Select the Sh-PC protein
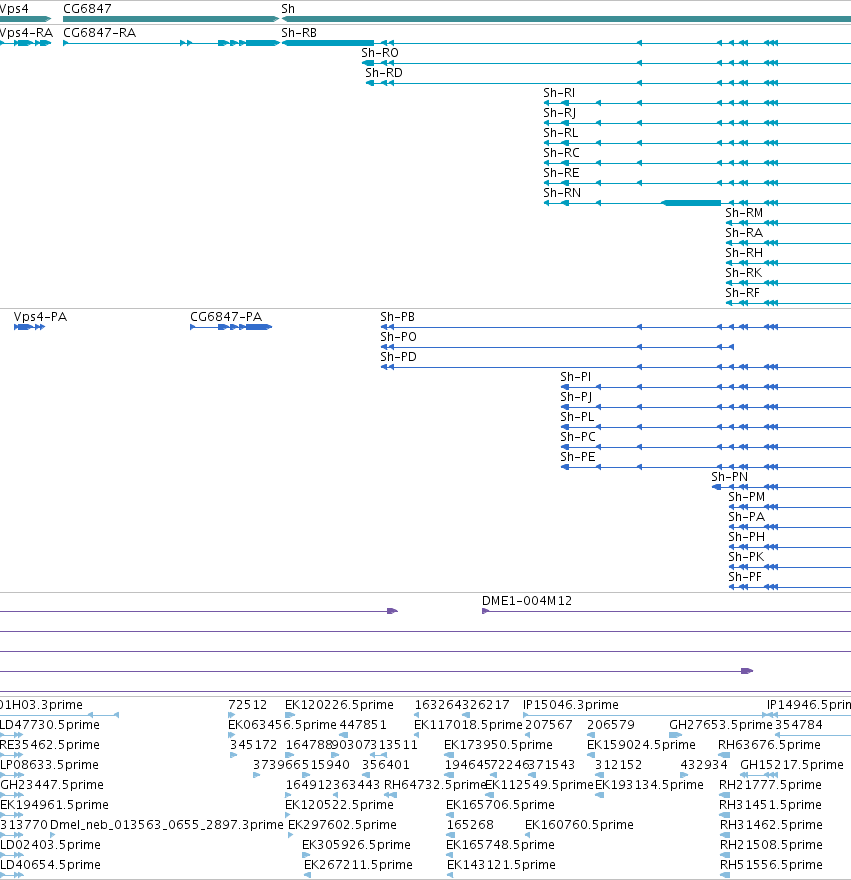The width and height of the screenshot is (851, 880). pyautogui.click(x=578, y=437)
